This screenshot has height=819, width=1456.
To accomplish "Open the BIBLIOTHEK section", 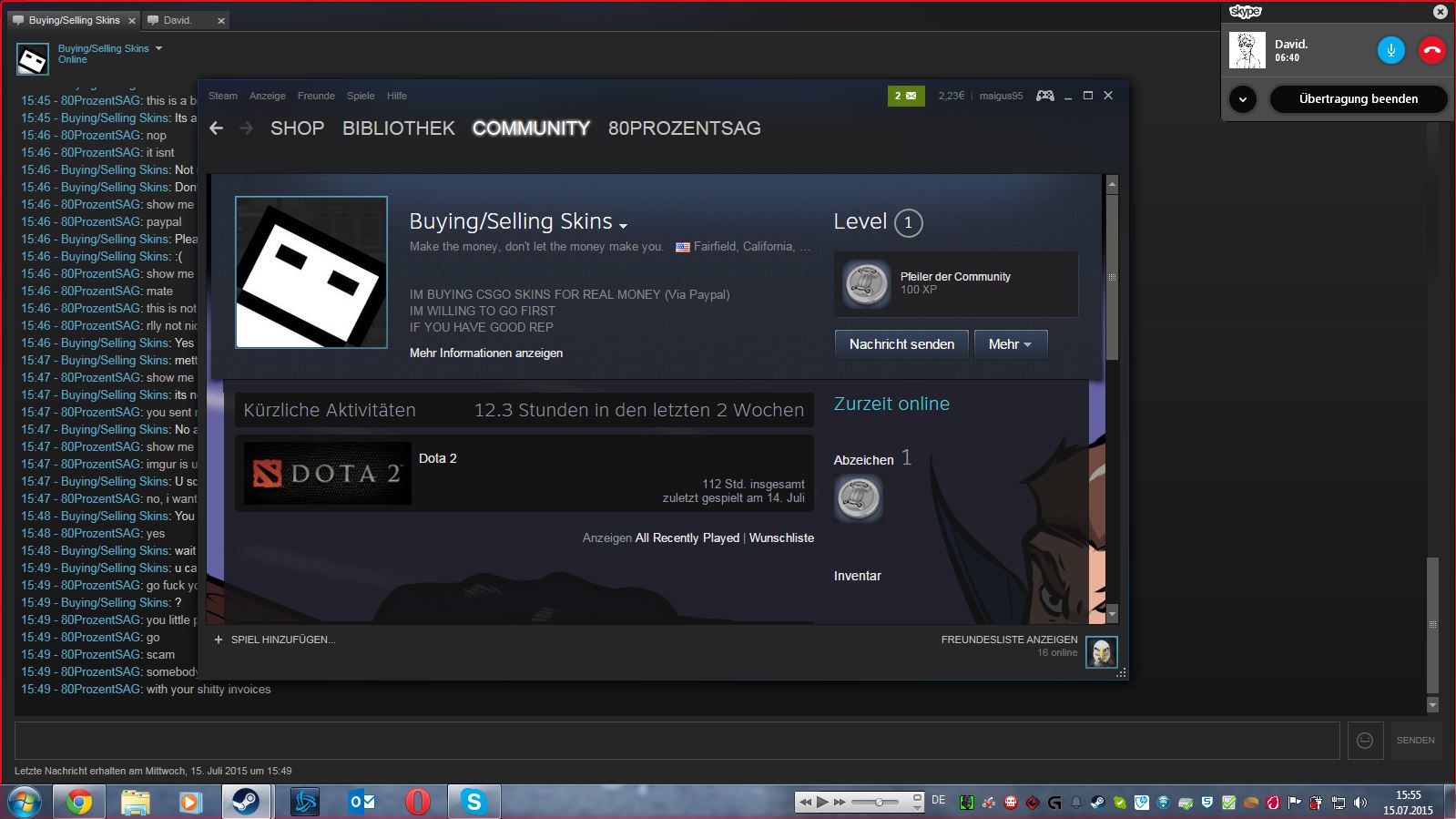I will coord(398,128).
